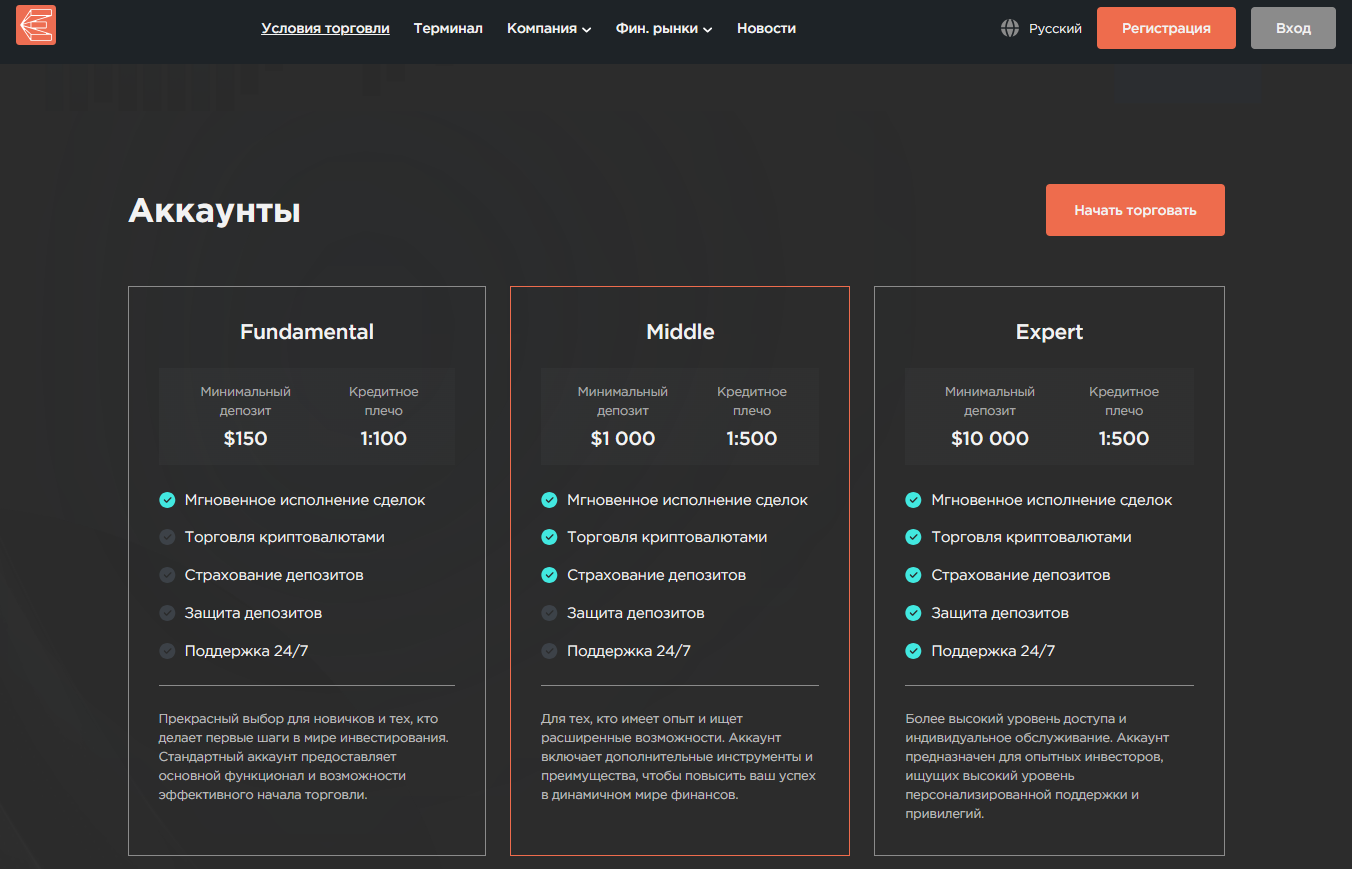This screenshot has width=1352, height=869.
Task: Click Fundamental's Страхование депозитов text
Action: pos(274,575)
